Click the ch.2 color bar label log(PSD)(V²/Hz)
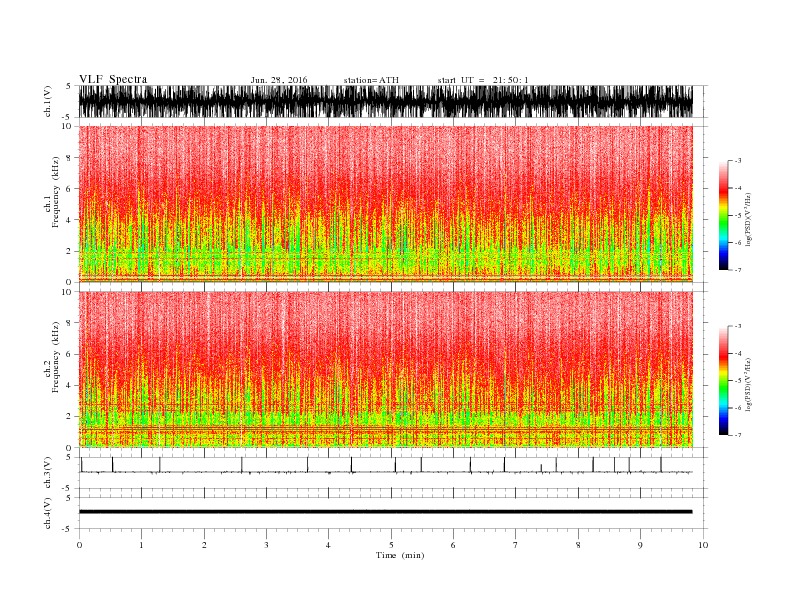This screenshot has height=612, width=792. point(748,384)
